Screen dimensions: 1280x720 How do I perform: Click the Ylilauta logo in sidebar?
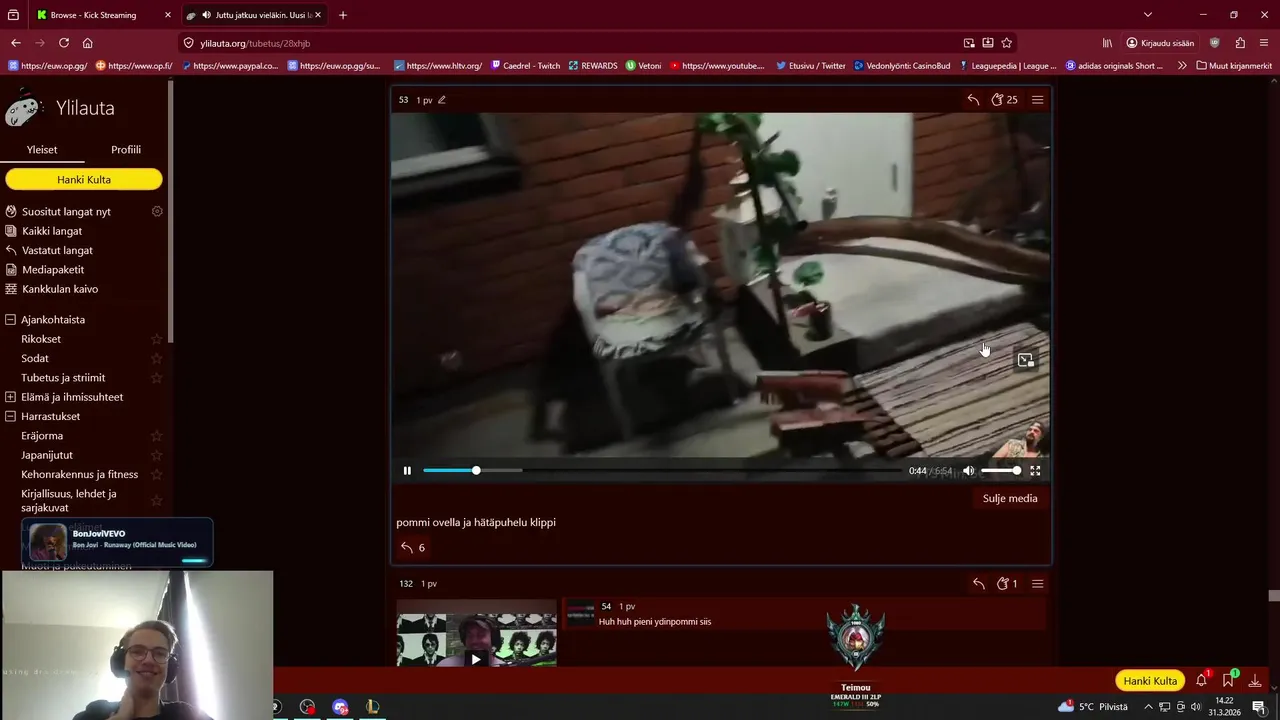[60, 108]
